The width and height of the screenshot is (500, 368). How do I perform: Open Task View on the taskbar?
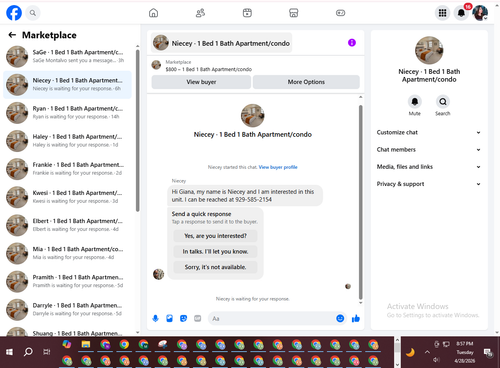(x=47, y=352)
